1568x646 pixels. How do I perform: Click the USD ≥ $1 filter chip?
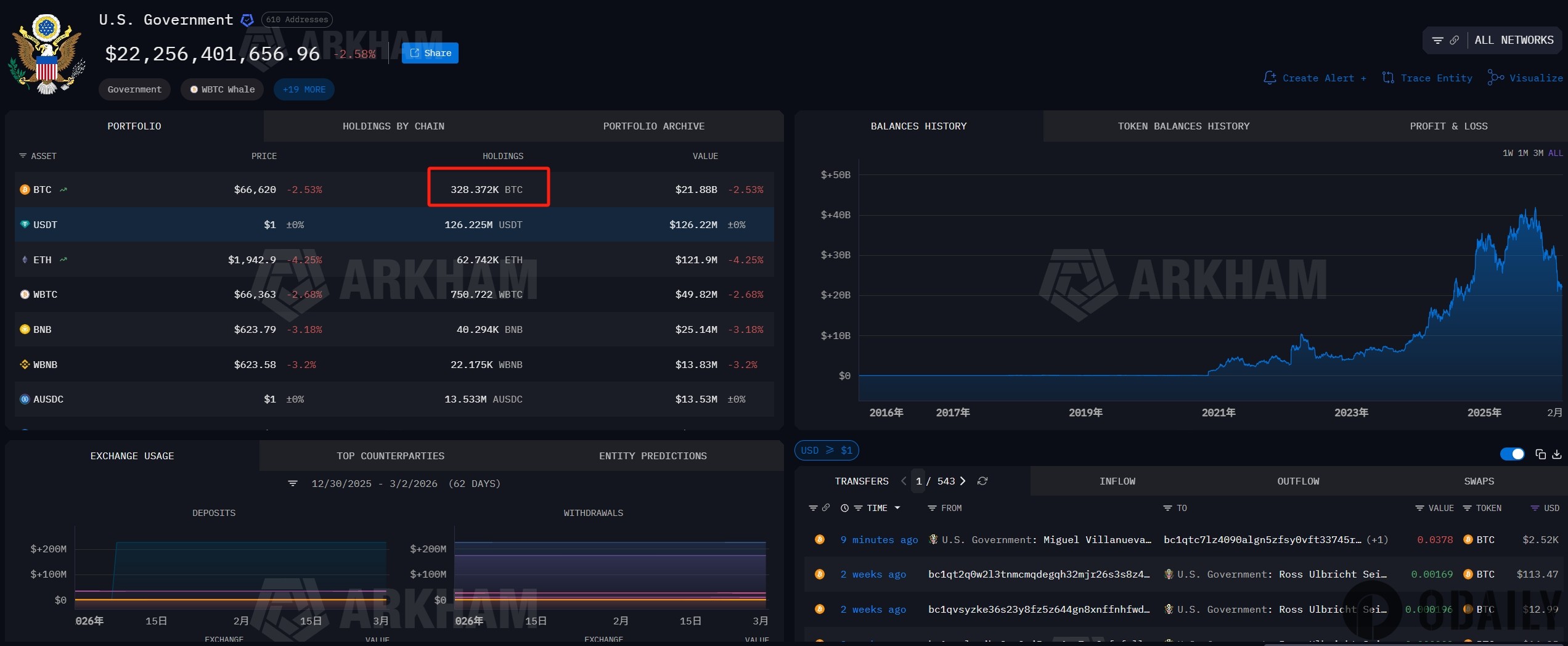click(x=827, y=450)
